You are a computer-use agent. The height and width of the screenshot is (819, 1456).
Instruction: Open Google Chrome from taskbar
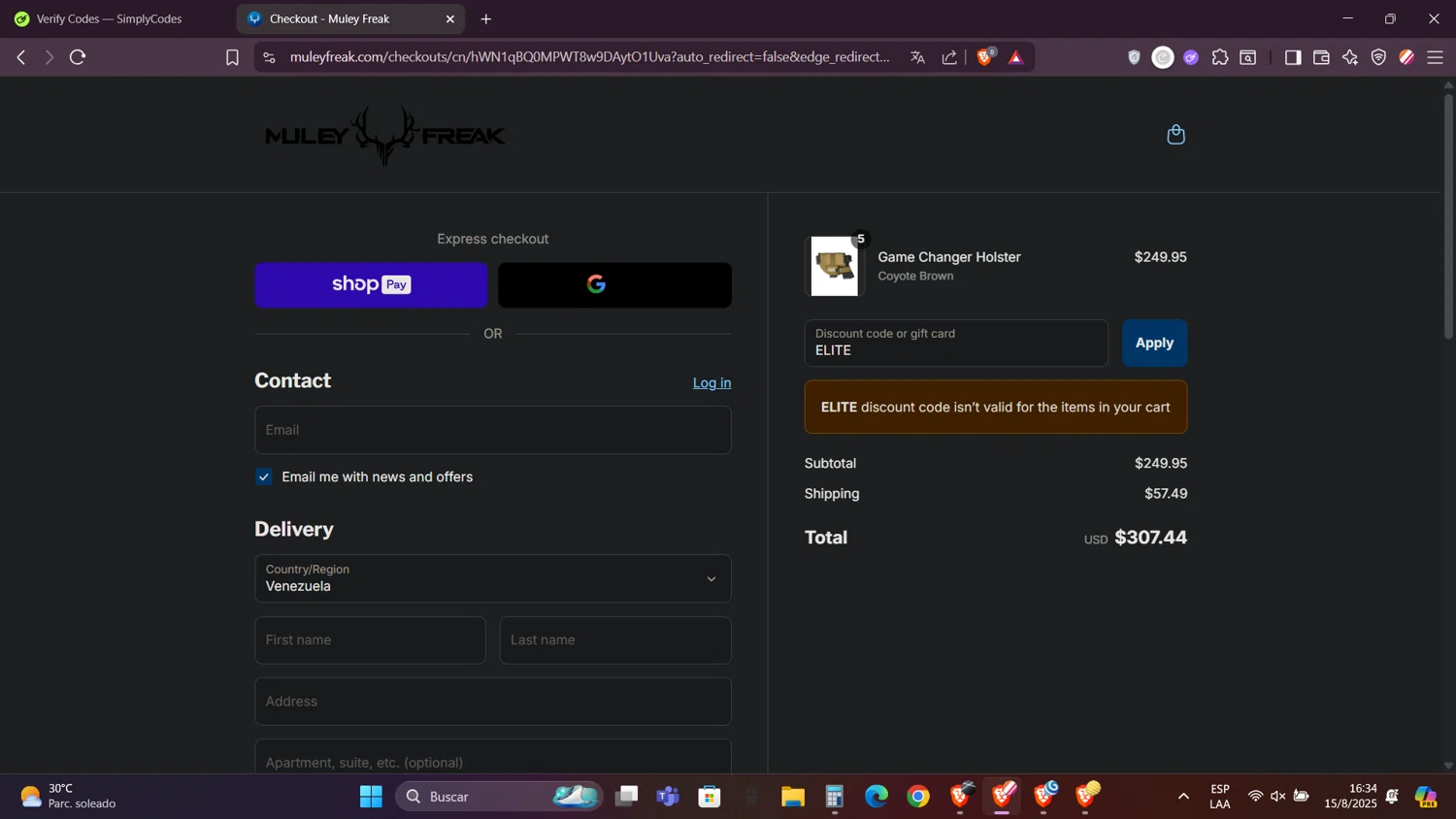[918, 797]
